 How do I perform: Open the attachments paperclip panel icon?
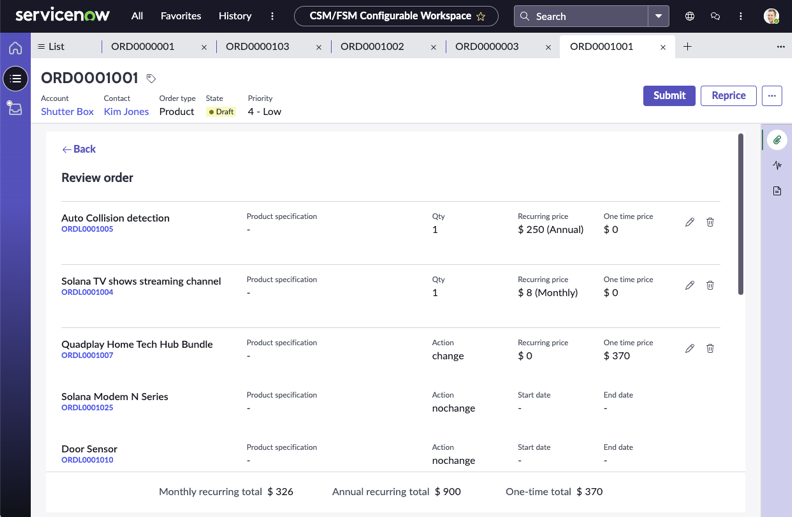pos(777,140)
